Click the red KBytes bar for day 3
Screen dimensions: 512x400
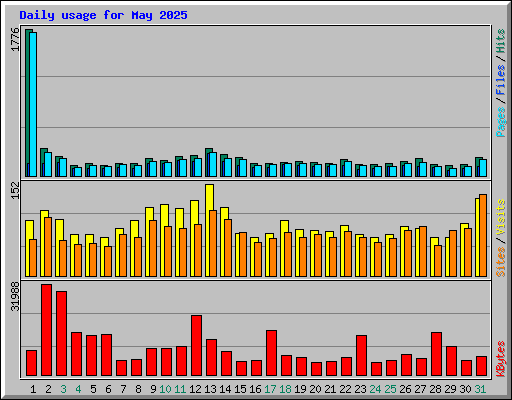pyautogui.click(x=61, y=334)
